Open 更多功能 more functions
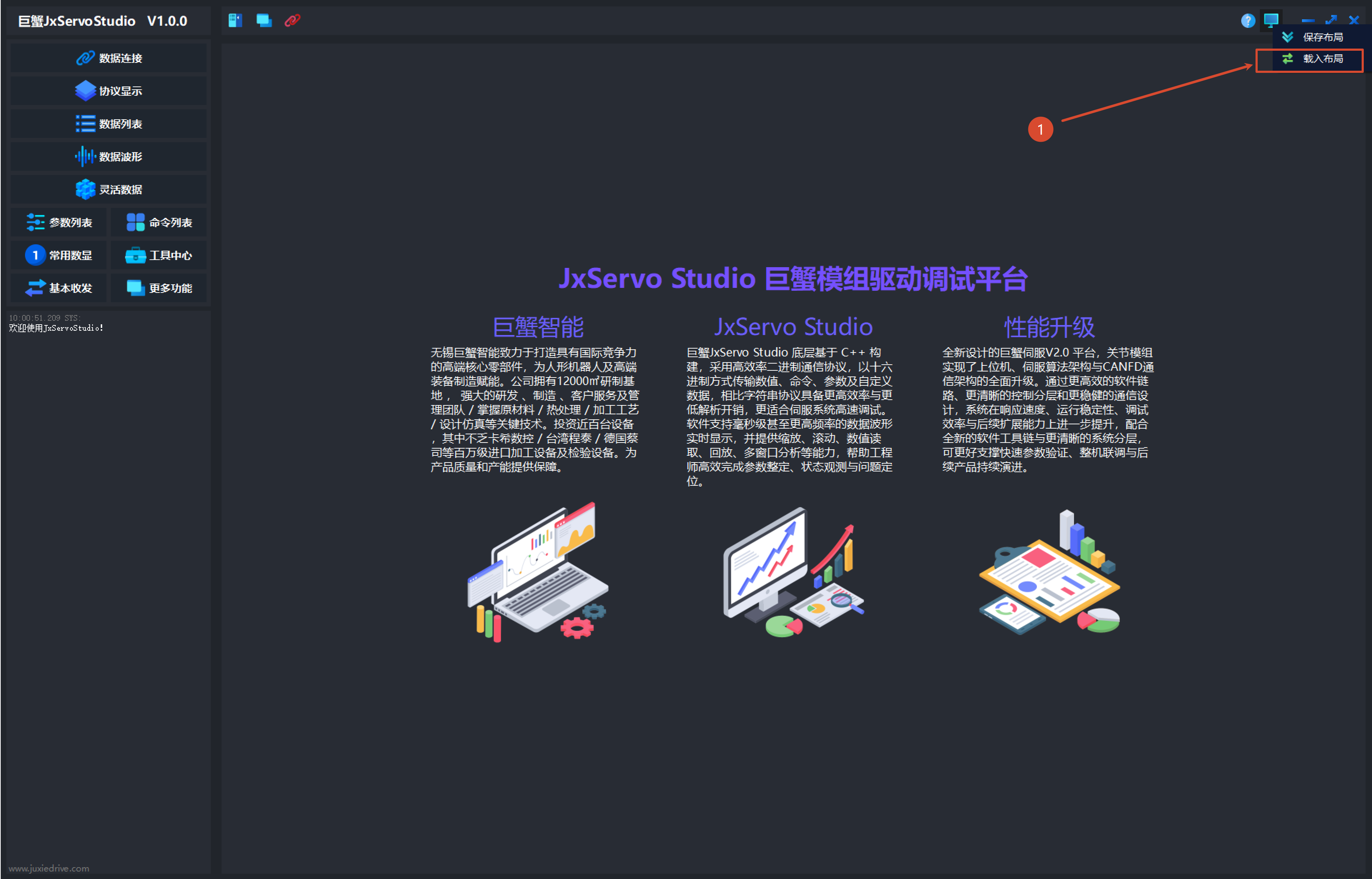Viewport: 1372px width, 879px height. [159, 288]
